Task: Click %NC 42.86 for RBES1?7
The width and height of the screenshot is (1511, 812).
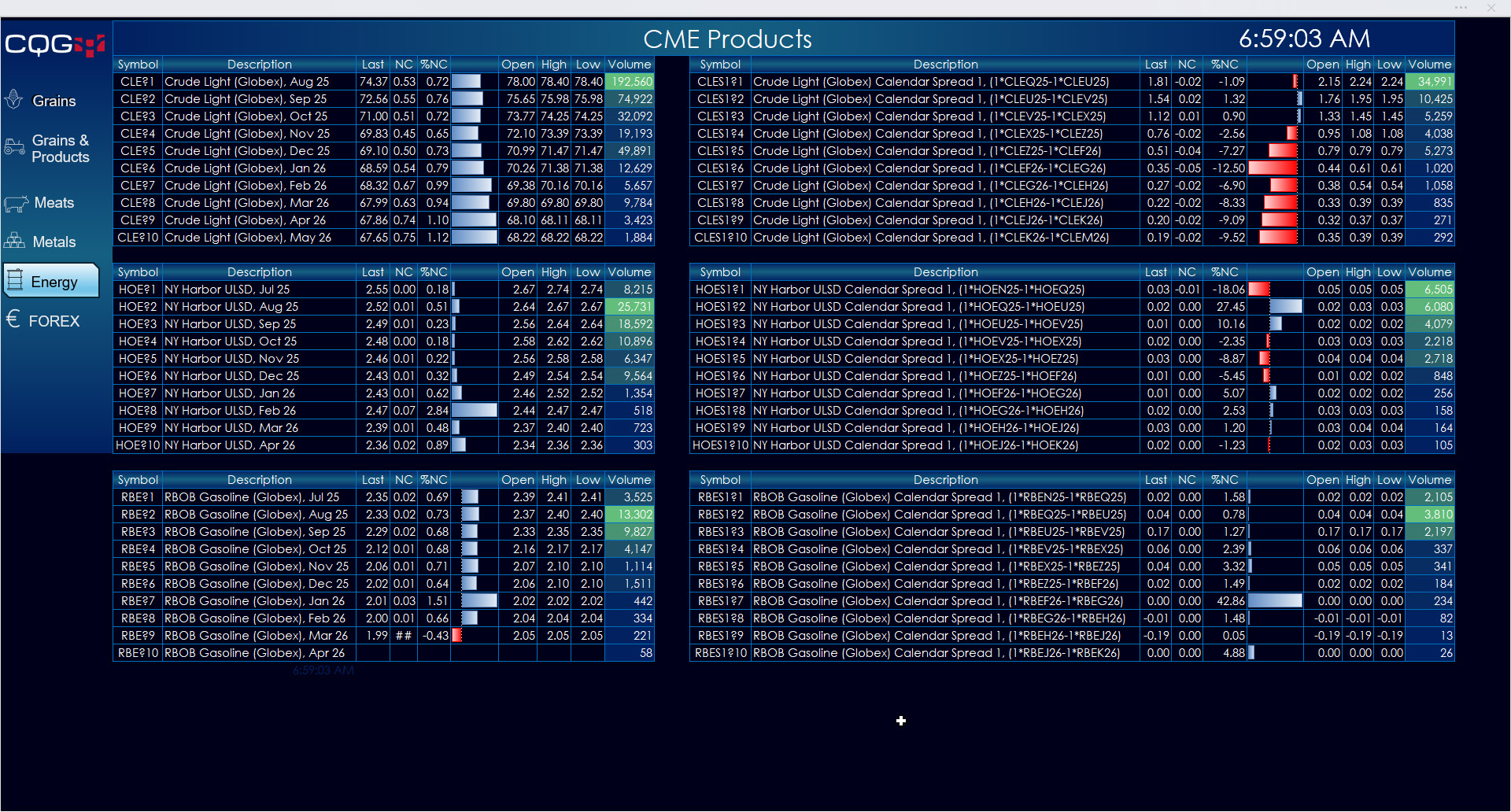Action: tap(1225, 601)
